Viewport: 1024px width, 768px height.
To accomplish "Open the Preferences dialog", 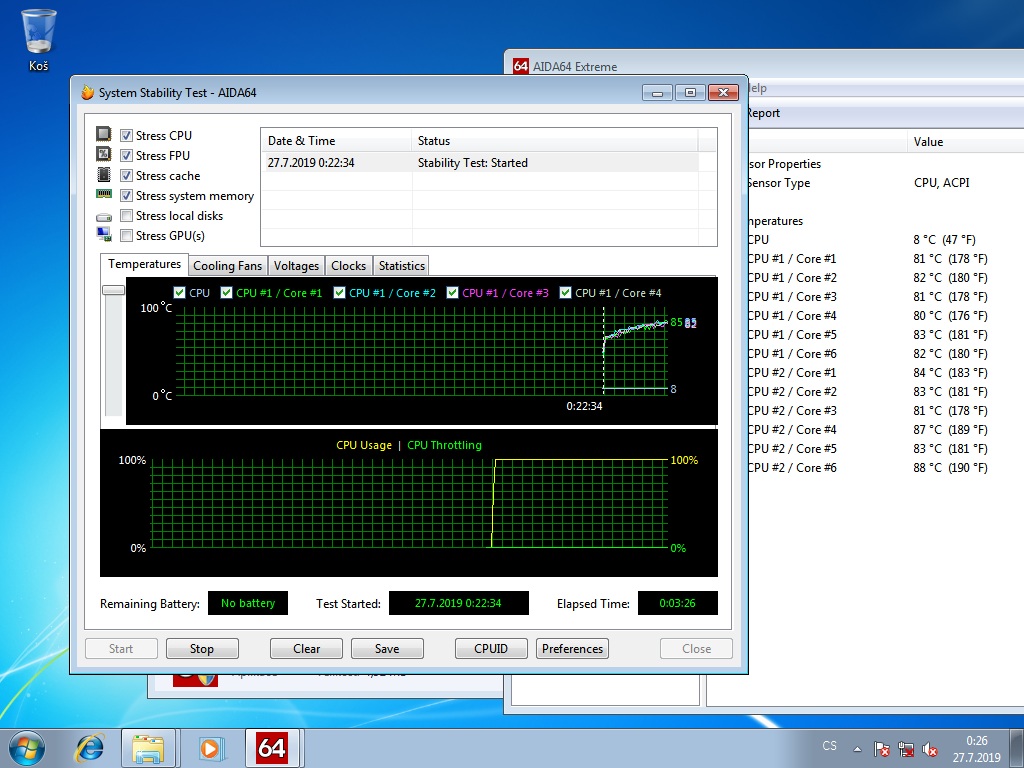I will pos(572,649).
